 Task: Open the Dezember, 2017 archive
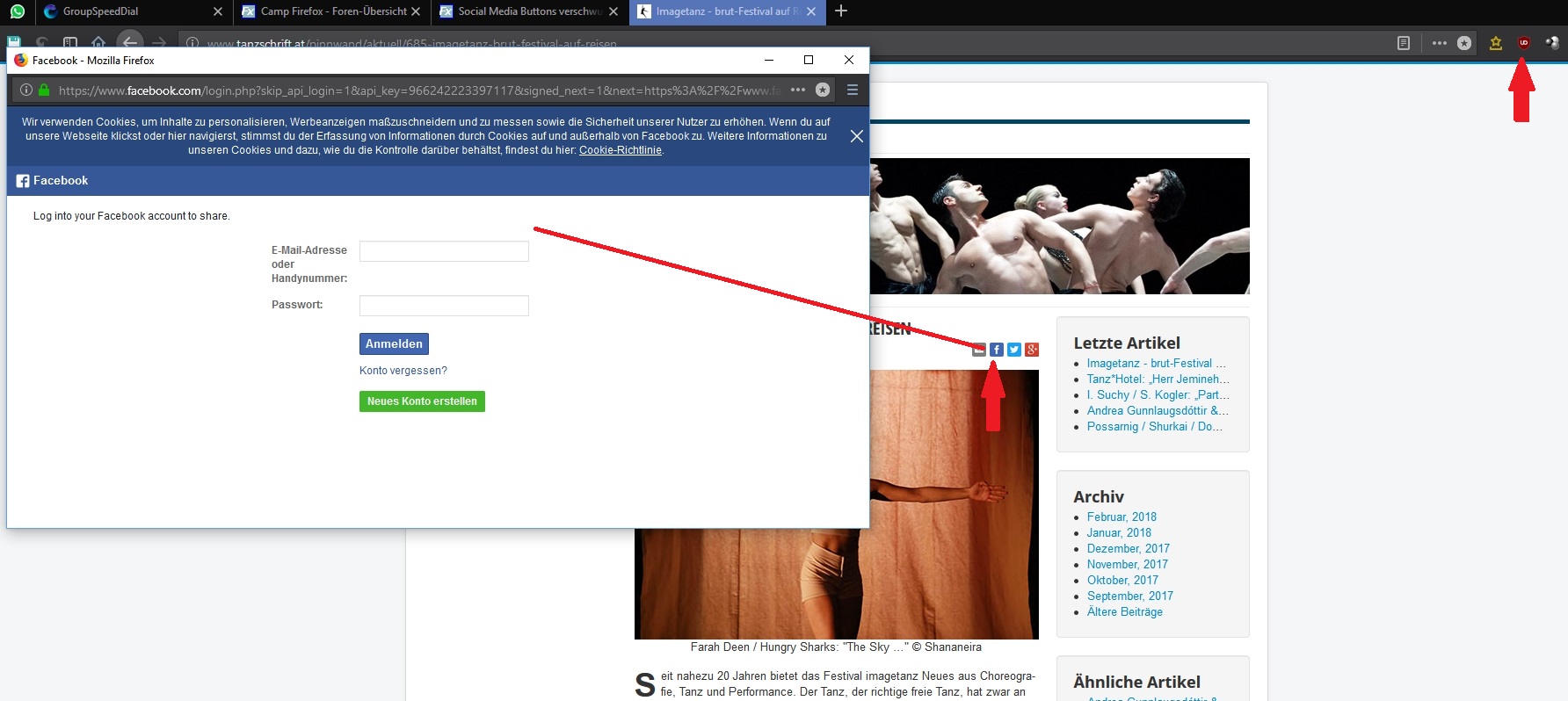1129,549
